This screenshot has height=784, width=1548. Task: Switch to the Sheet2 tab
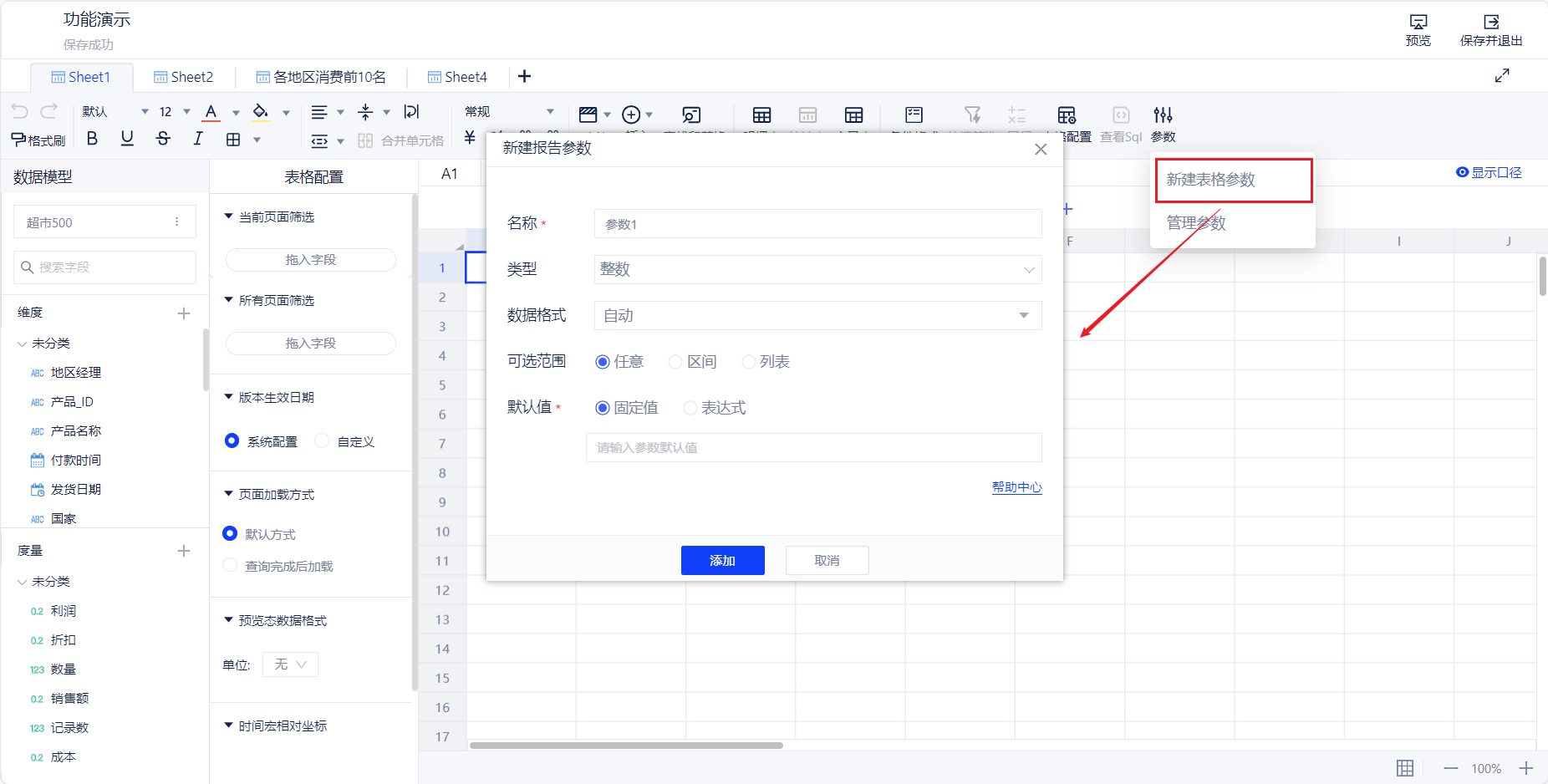click(x=184, y=77)
